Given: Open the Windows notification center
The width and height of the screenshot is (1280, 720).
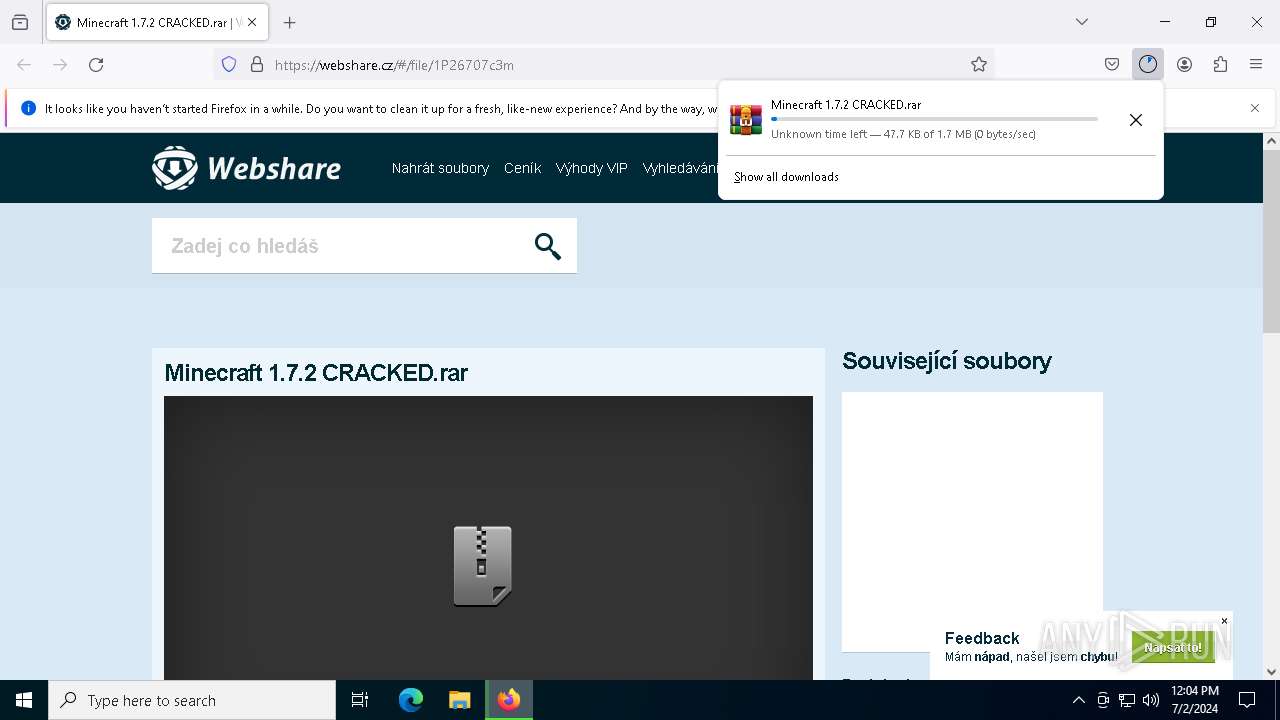Looking at the screenshot, I should click(1247, 700).
